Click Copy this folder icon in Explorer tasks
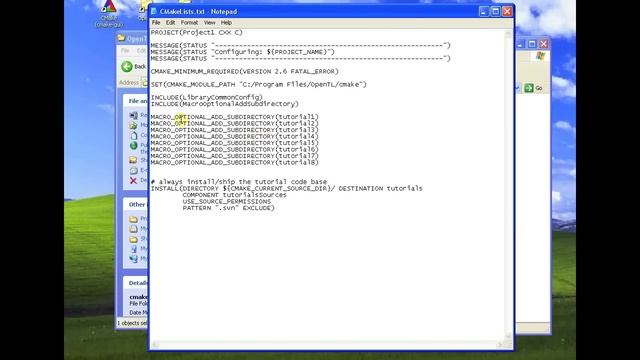Viewport: 640px width, 360px height. pos(133,135)
